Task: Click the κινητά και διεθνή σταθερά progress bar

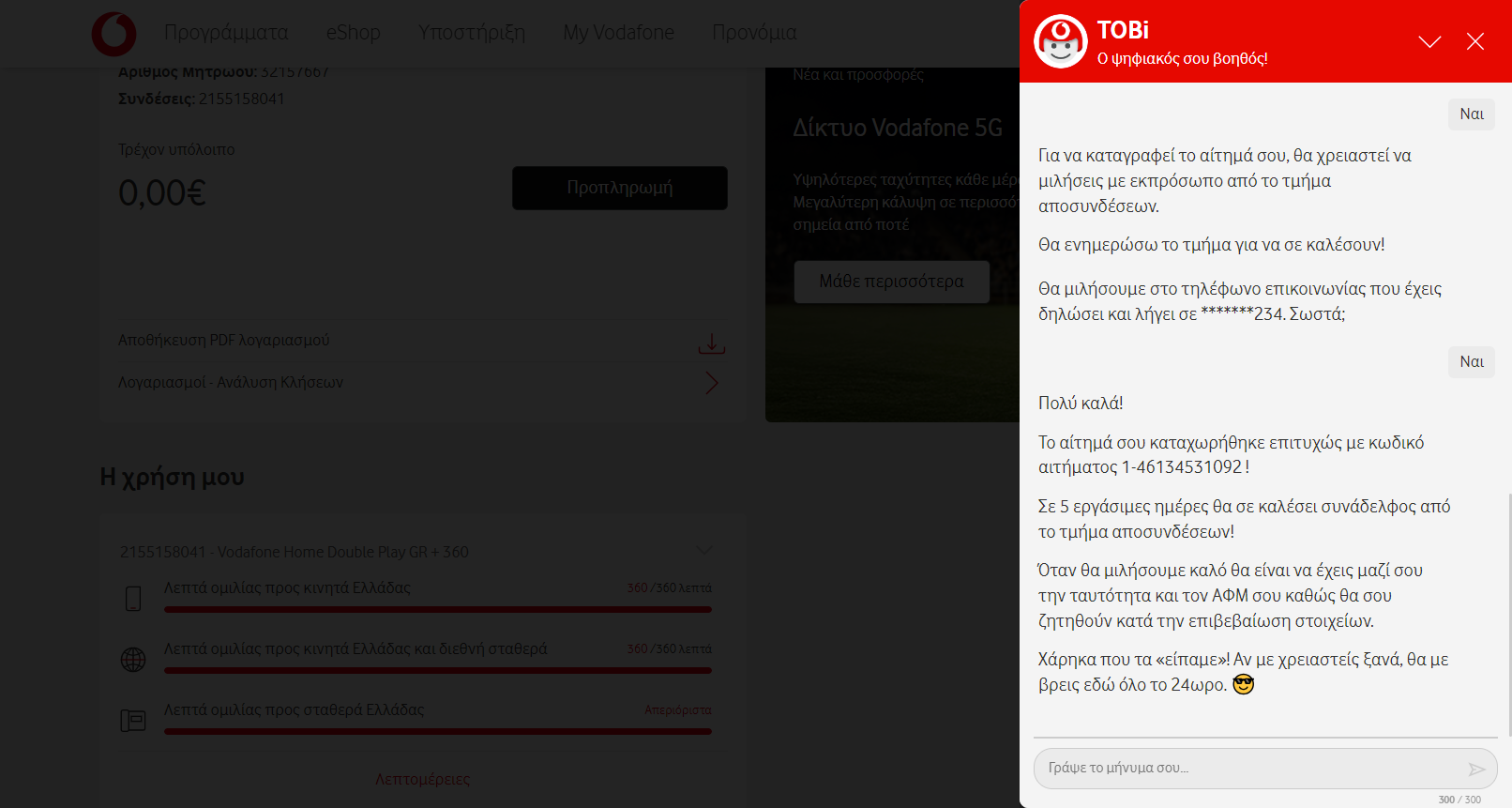Action: (x=438, y=670)
